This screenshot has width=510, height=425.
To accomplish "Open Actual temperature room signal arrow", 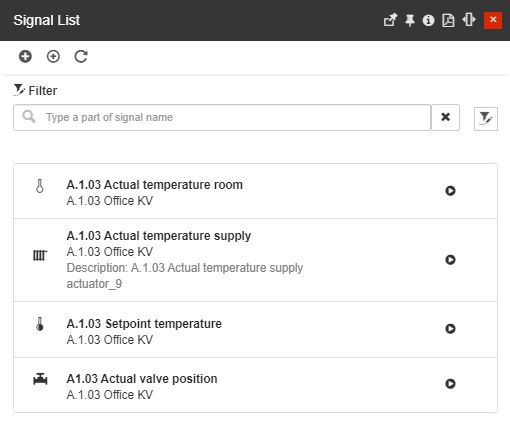I will pos(450,191).
